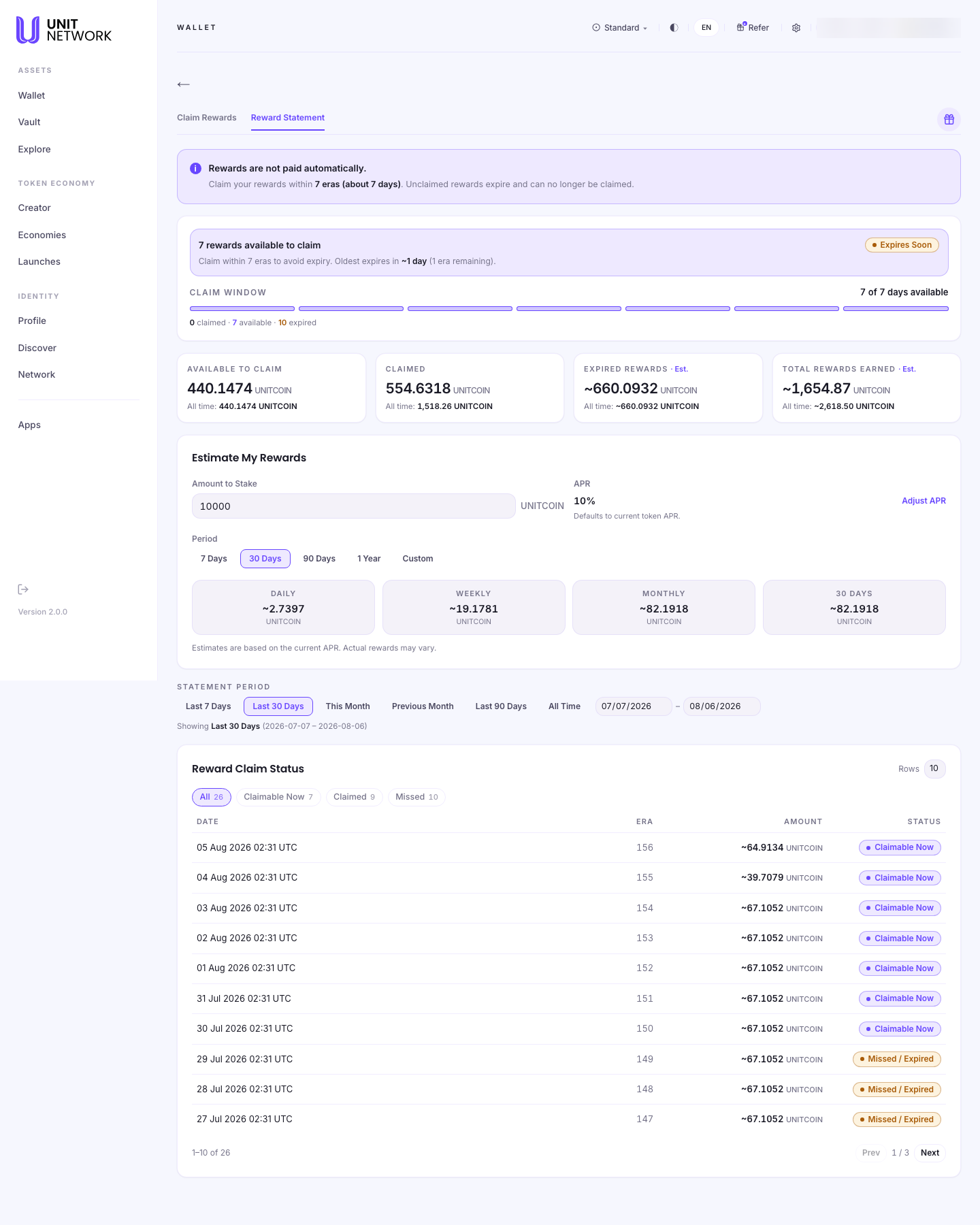Click the last claim window progress segment
The width and height of the screenshot is (980, 1225).
(x=896, y=309)
